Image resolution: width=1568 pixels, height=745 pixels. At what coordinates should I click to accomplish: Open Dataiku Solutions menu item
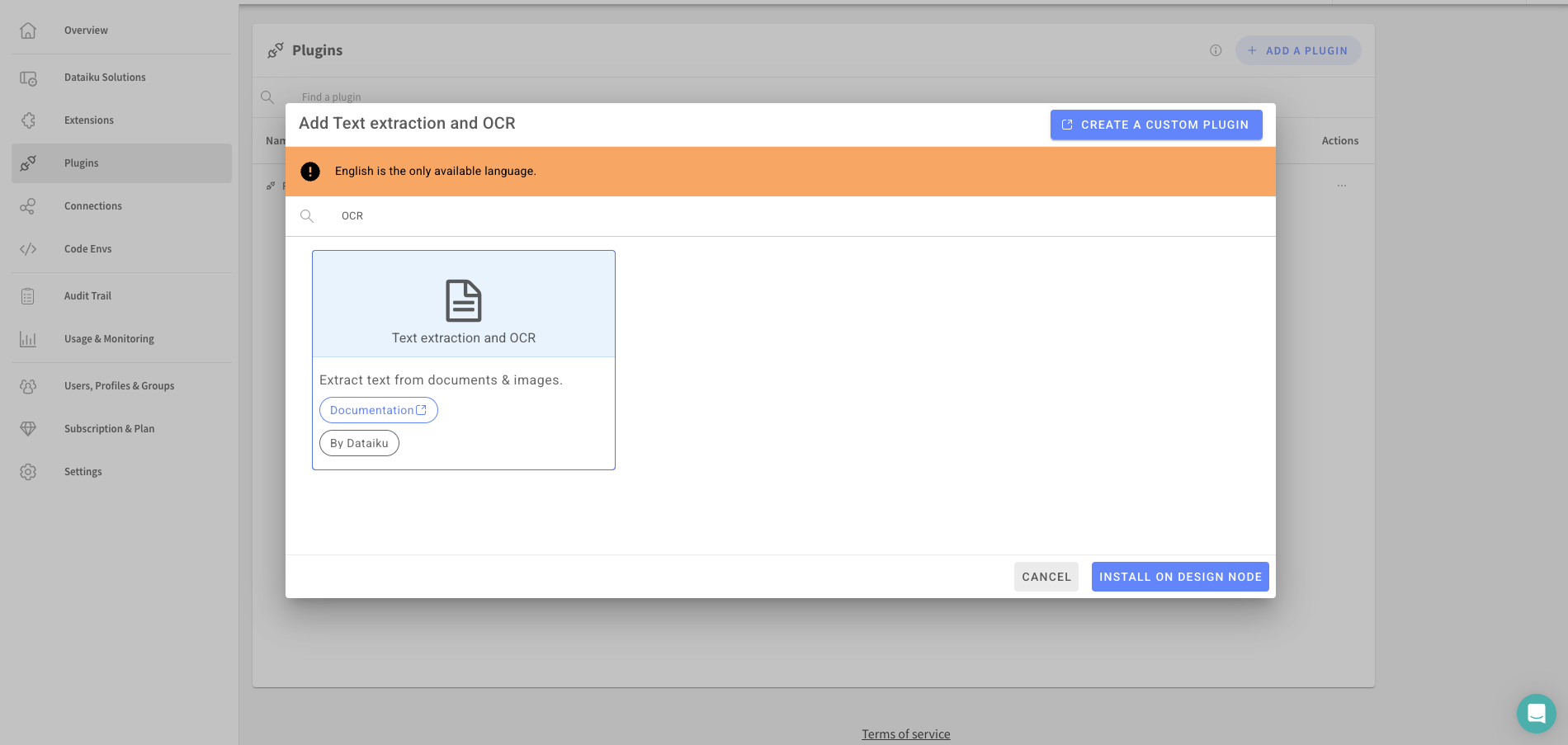coord(105,78)
